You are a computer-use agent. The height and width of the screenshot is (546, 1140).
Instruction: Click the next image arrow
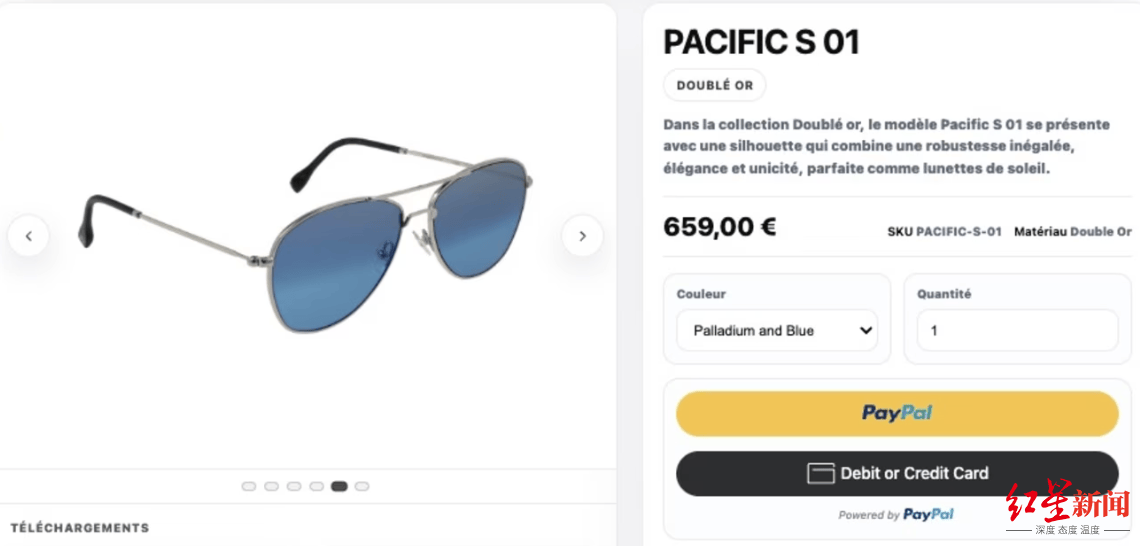pos(582,236)
